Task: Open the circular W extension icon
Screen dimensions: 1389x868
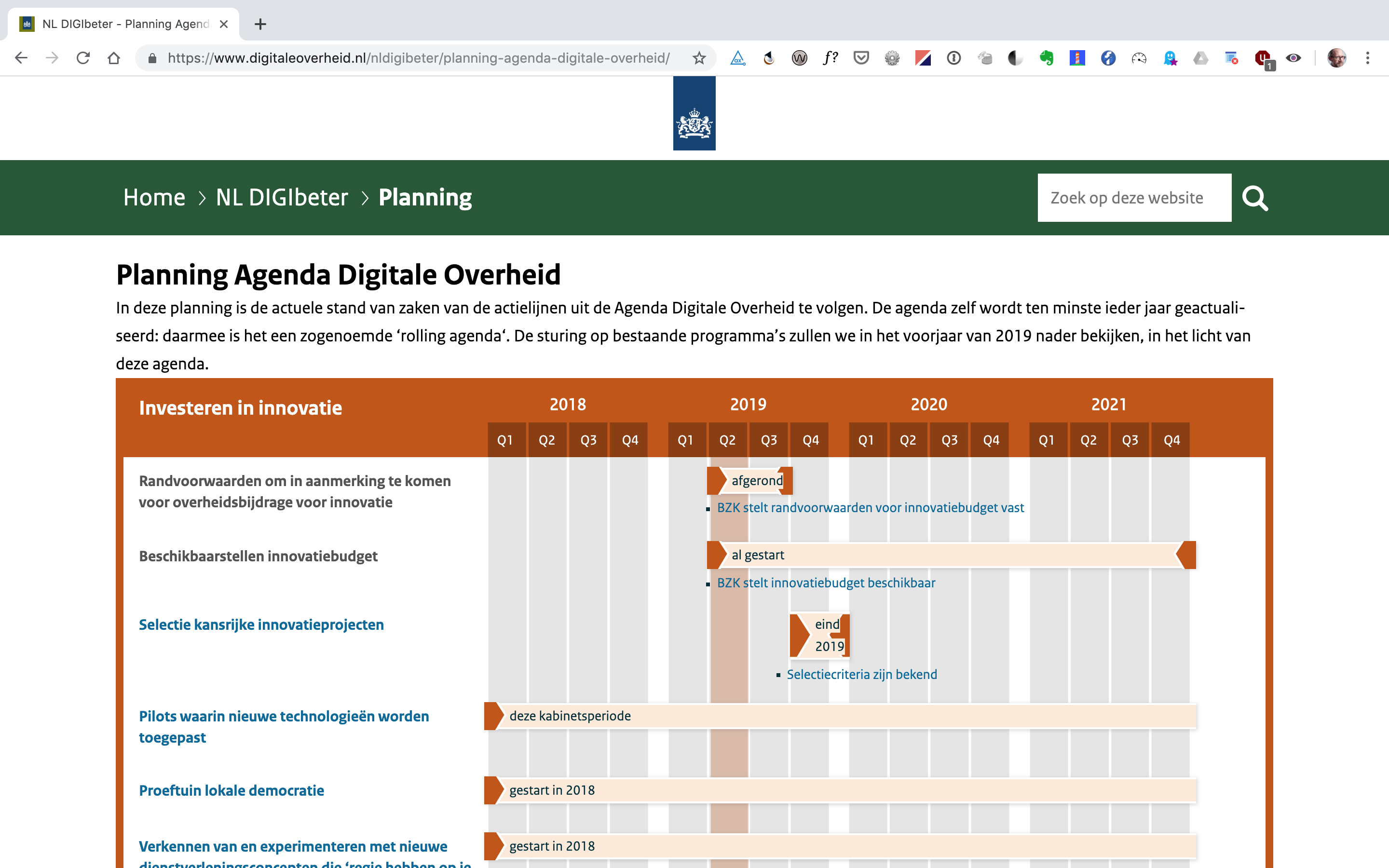Action: click(800, 58)
